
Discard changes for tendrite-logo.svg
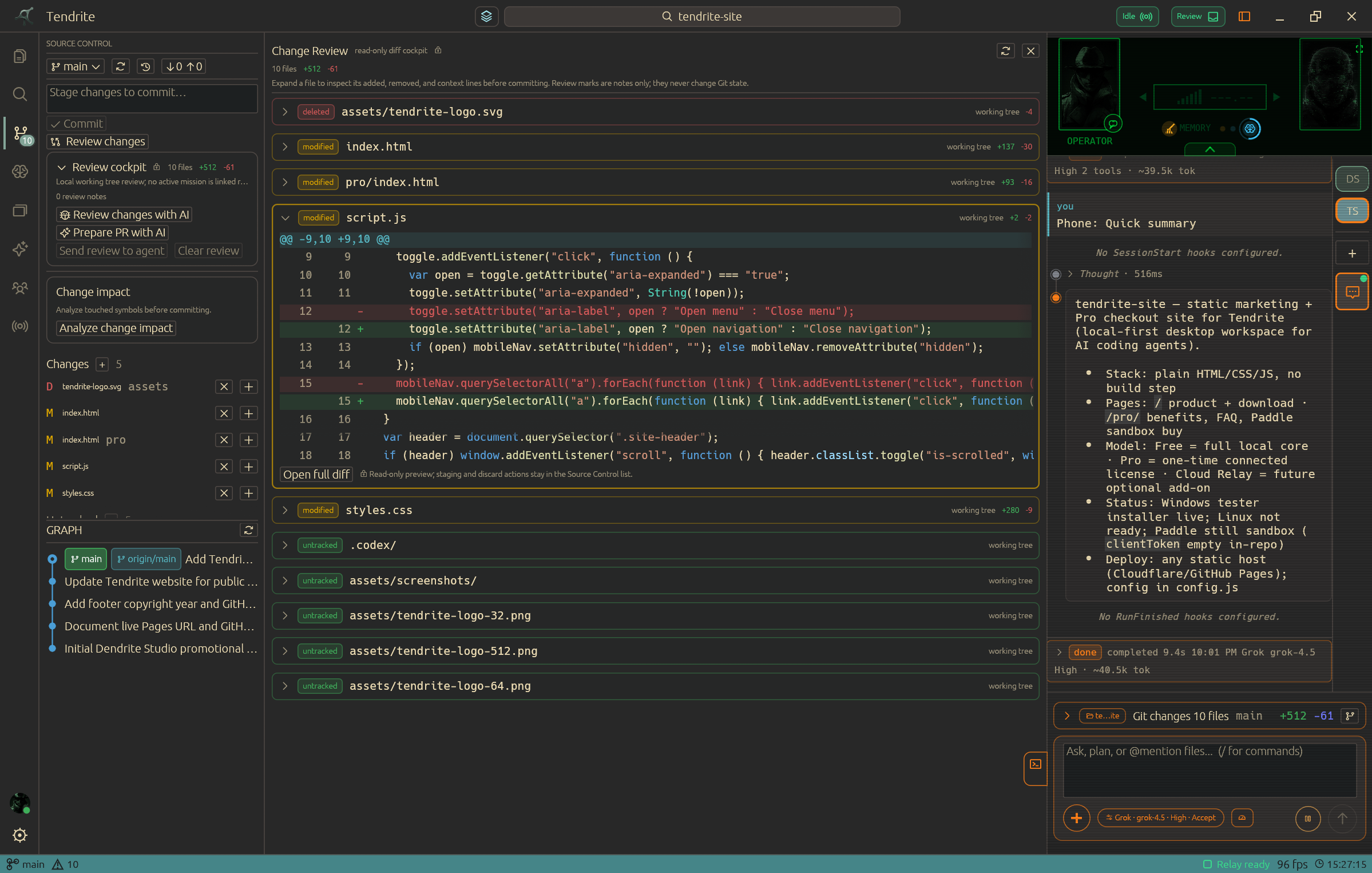coord(224,387)
